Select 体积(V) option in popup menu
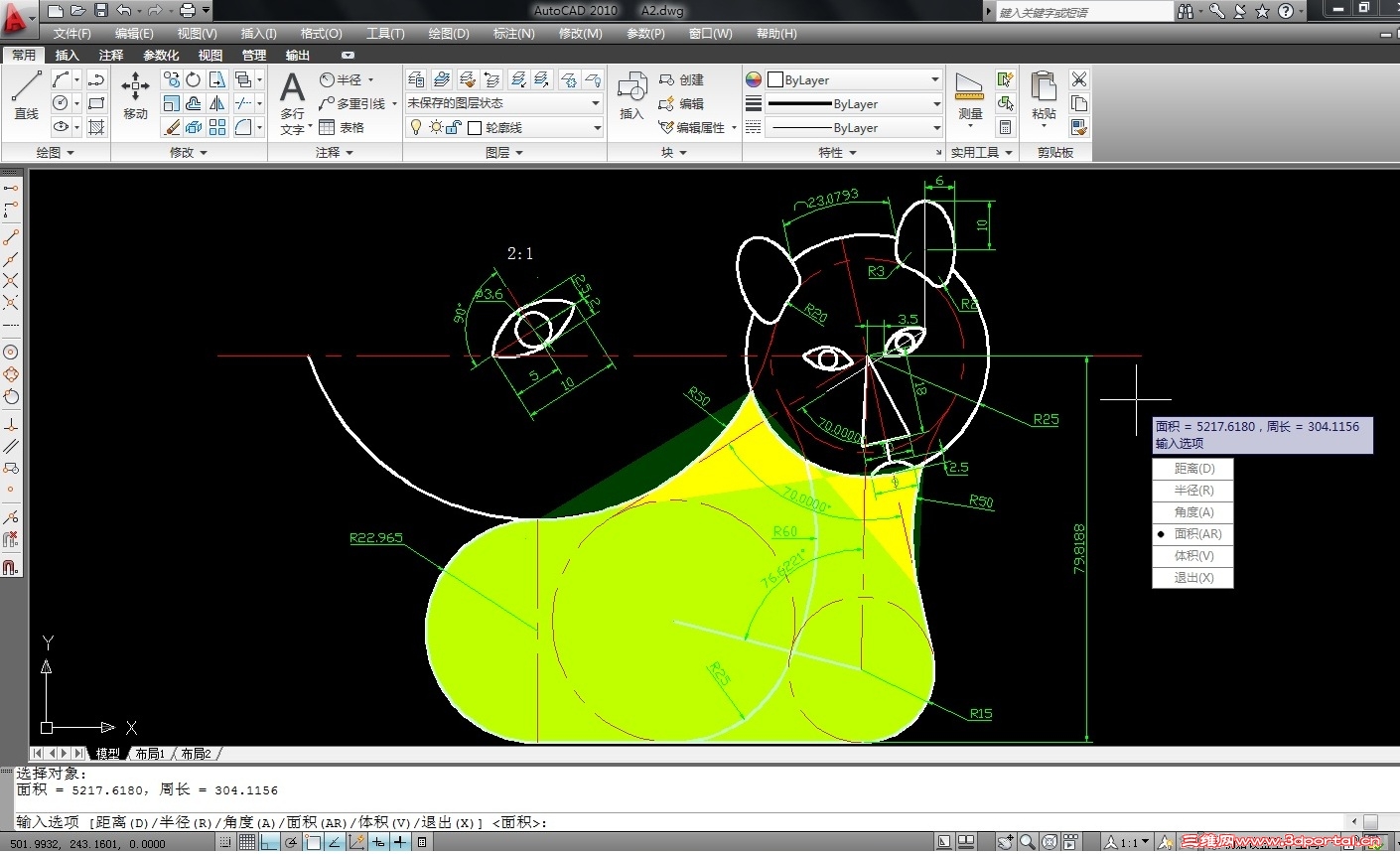This screenshot has height=854, width=1400. point(1192,556)
